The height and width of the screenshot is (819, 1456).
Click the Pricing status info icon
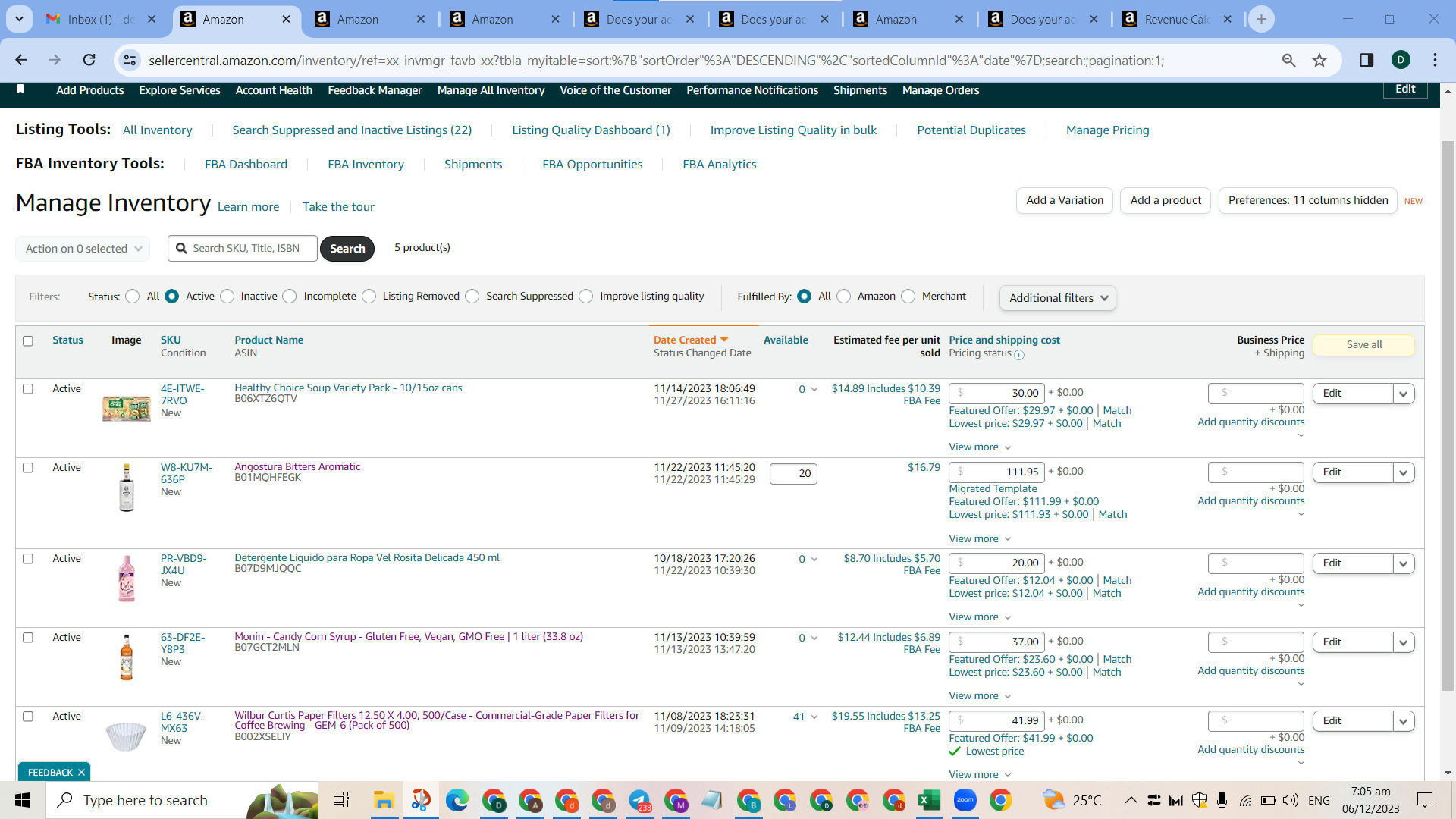click(1019, 355)
